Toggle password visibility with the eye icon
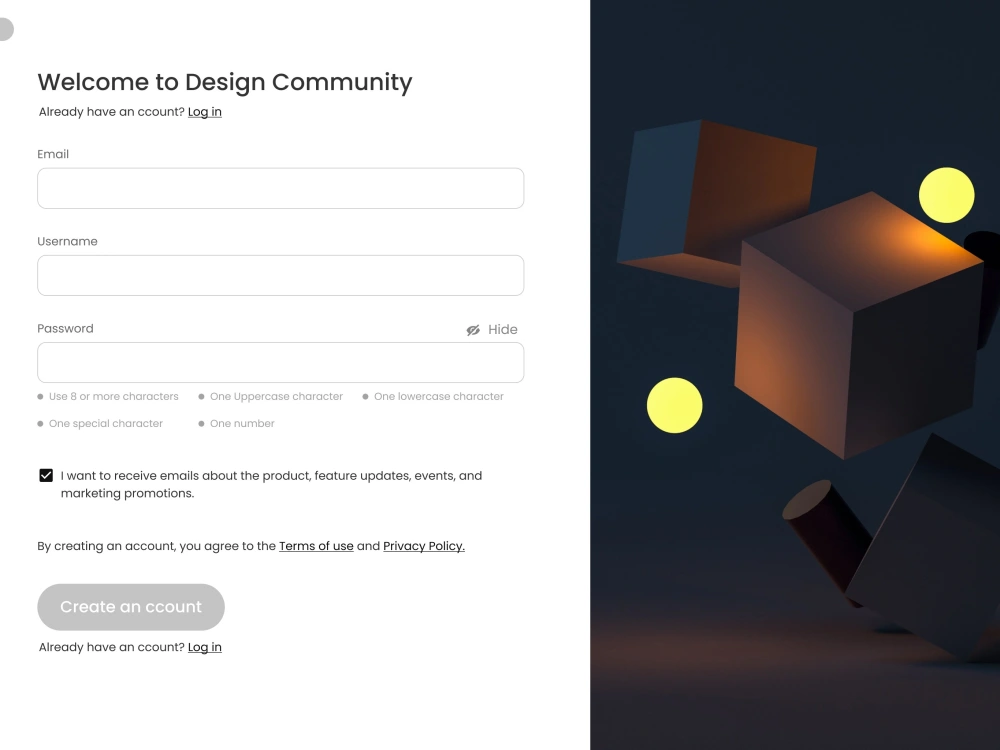The width and height of the screenshot is (1000, 750). click(x=473, y=330)
